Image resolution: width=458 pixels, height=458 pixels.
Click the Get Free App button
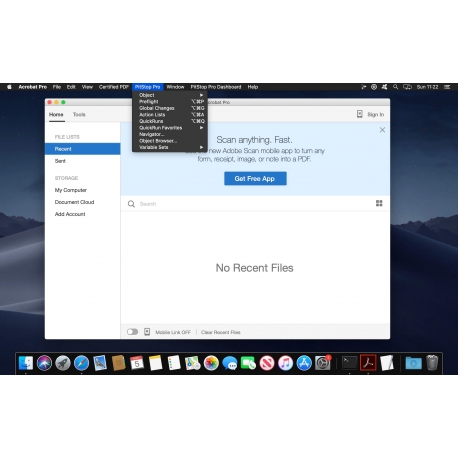(x=255, y=179)
